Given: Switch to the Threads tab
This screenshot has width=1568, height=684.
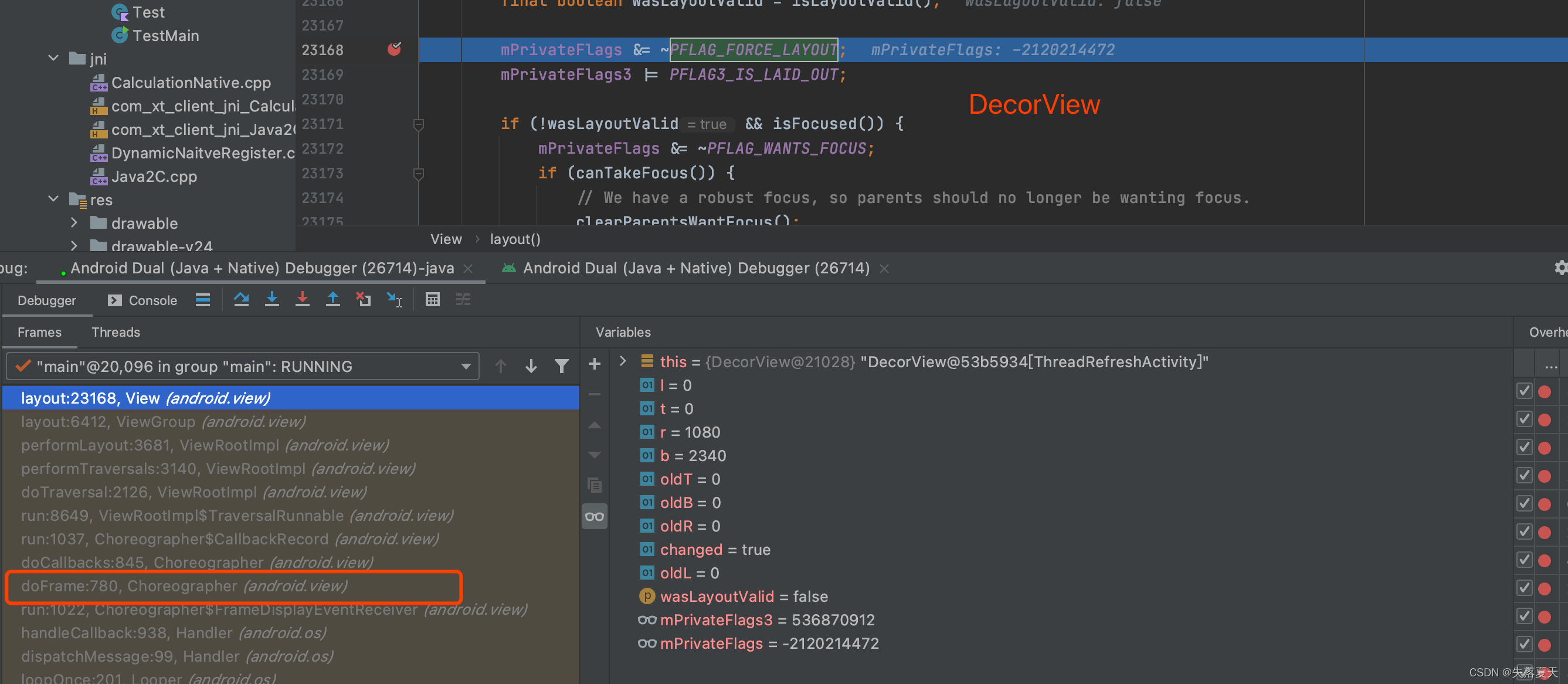Looking at the screenshot, I should (x=116, y=332).
